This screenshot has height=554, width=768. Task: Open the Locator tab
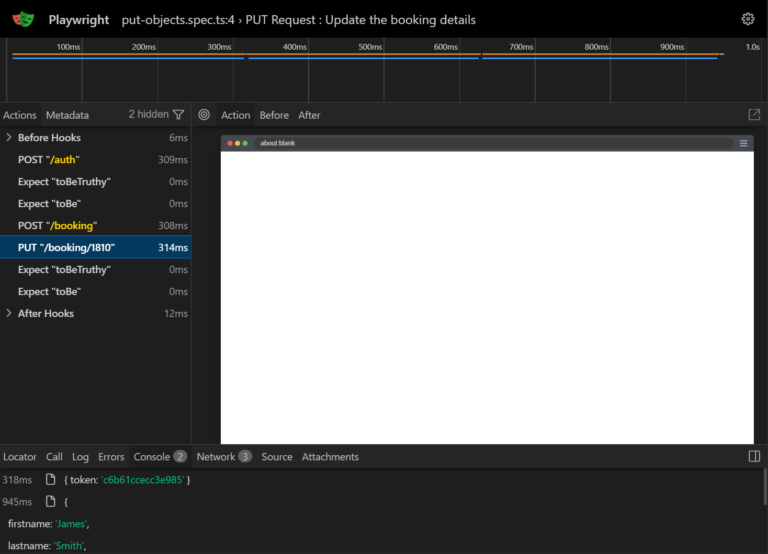coord(20,457)
